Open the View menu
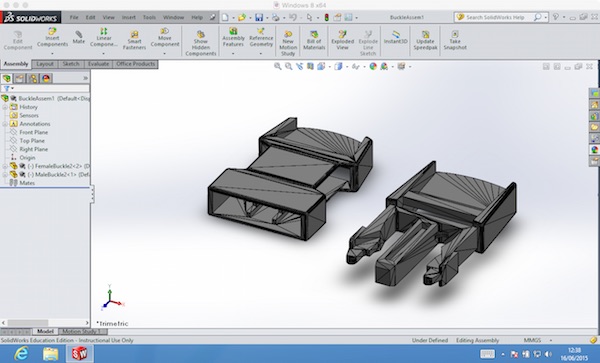The image size is (600, 363). [108, 17]
